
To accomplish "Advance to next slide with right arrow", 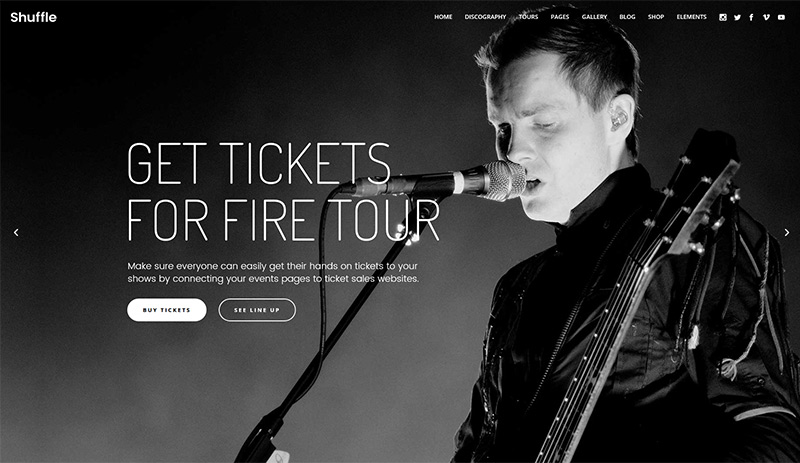I will click(786, 232).
